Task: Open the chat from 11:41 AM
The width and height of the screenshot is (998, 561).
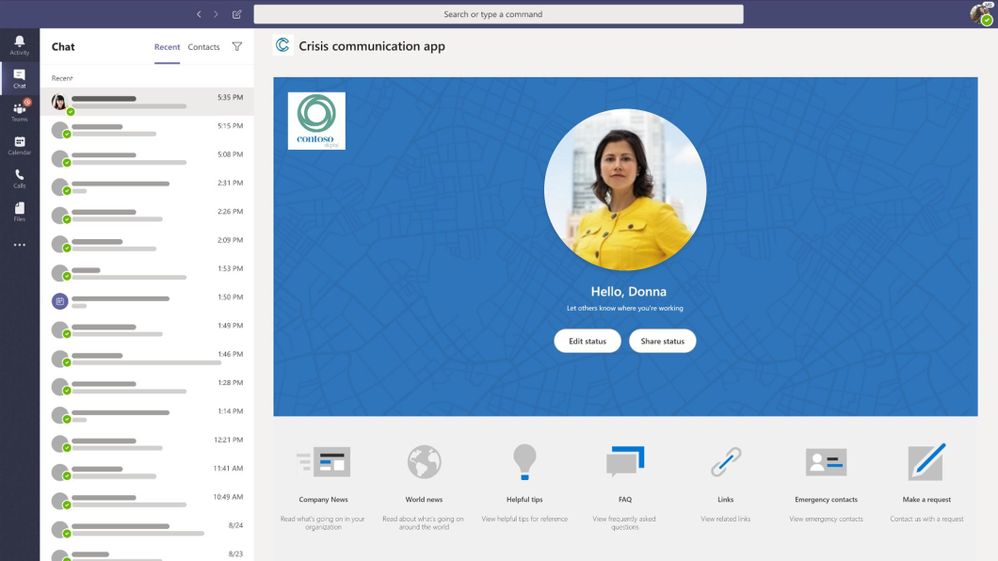Action: click(147, 472)
